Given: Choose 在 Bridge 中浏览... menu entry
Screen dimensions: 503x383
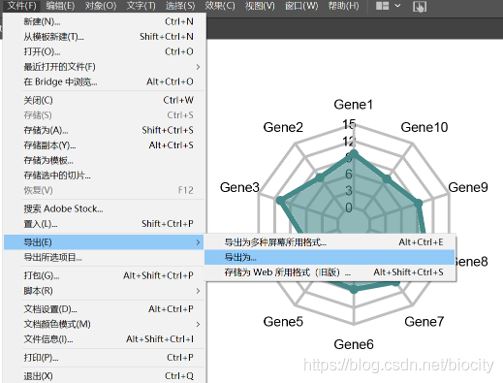Looking at the screenshot, I should coord(105,82).
